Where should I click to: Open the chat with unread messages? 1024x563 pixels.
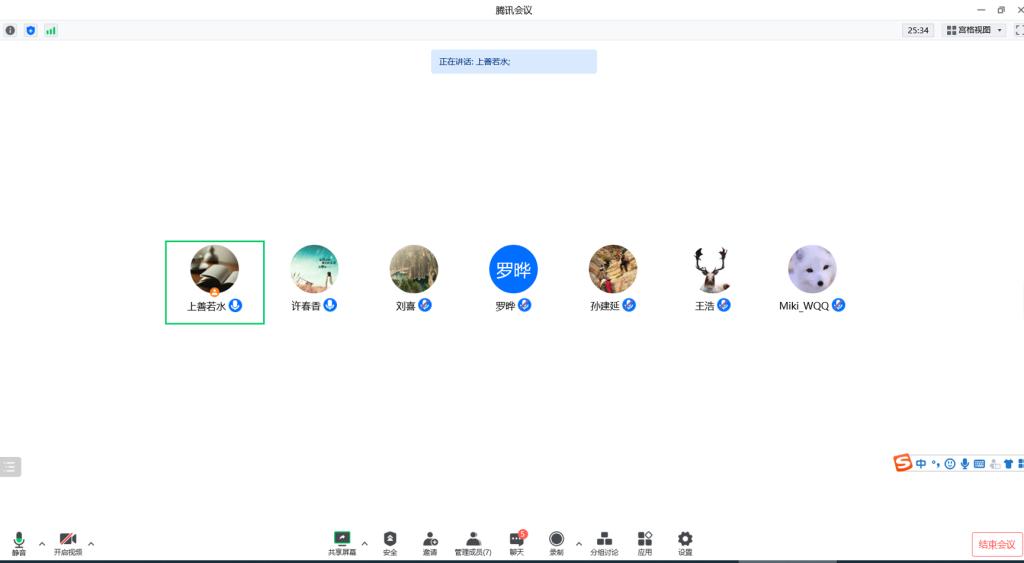coord(517,542)
